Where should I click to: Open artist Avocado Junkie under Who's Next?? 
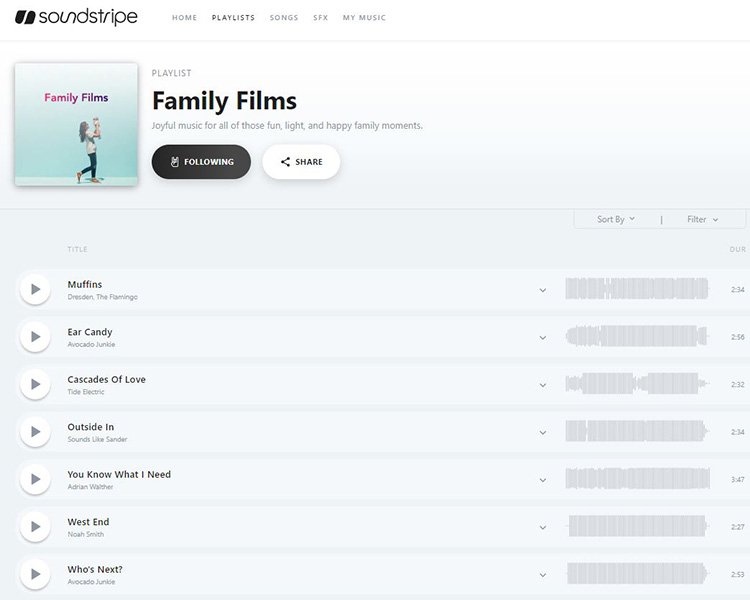point(91,582)
